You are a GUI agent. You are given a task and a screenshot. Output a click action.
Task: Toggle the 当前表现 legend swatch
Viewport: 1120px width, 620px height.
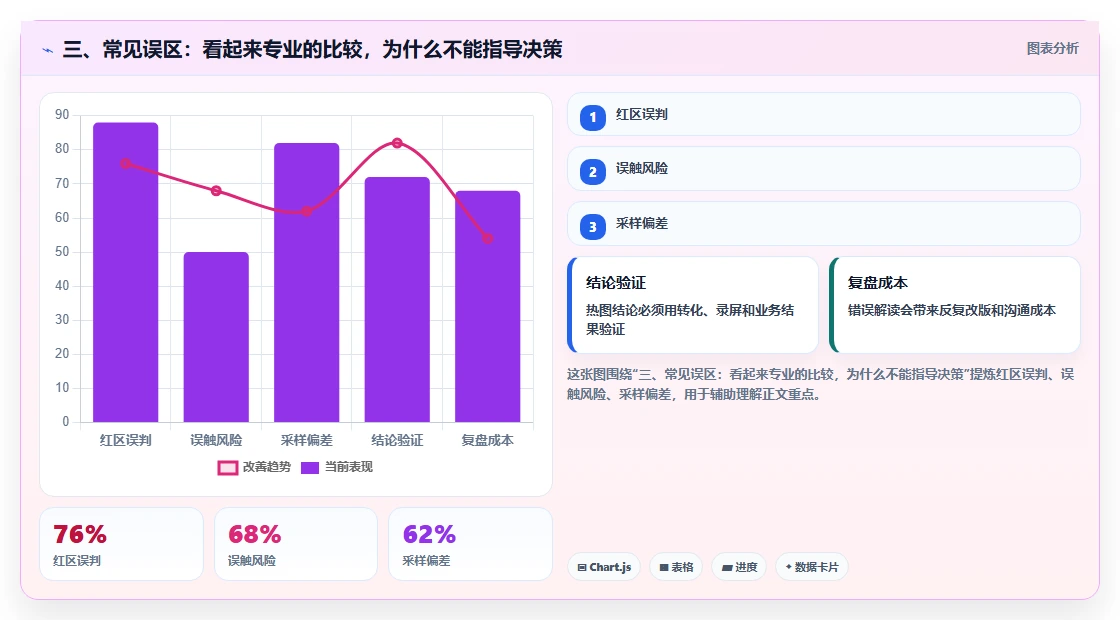(309, 468)
